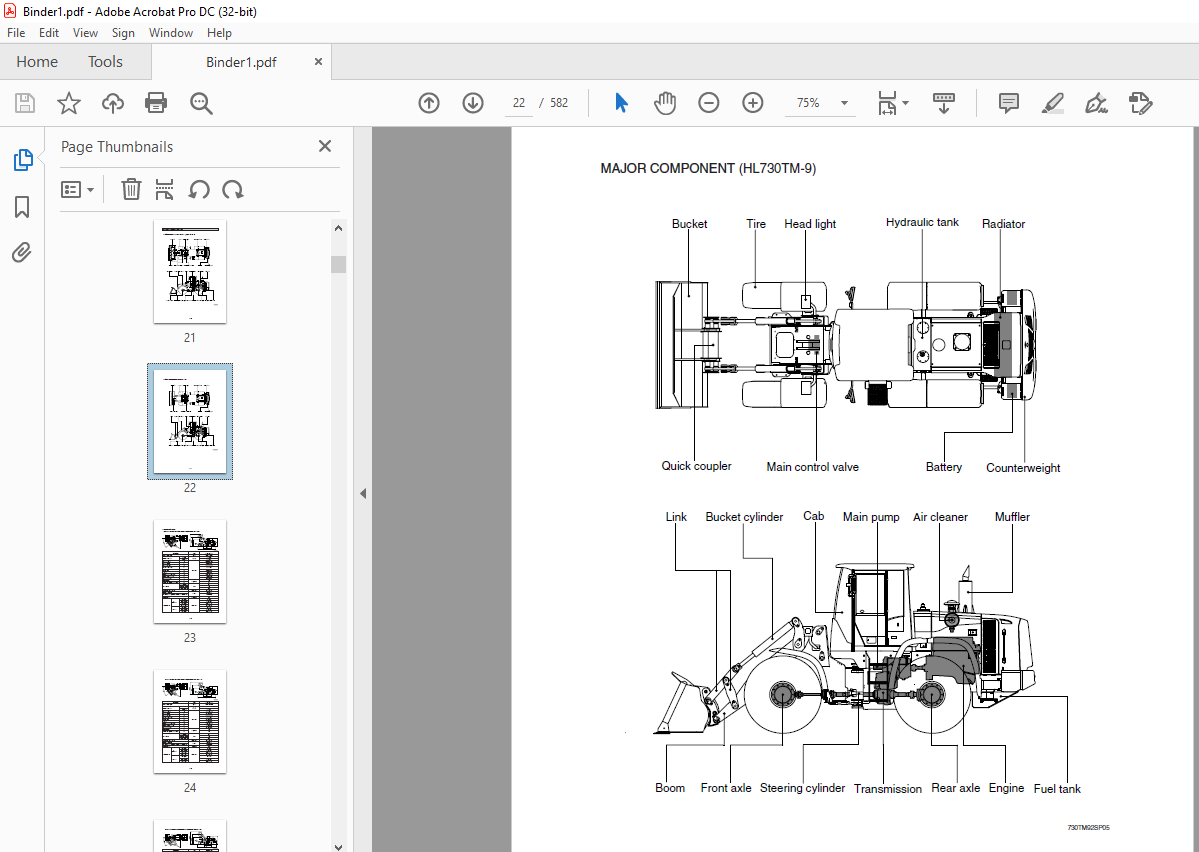The width and height of the screenshot is (1199, 852).
Task: Click the 'Bucket cylinder' label
Action: click(744, 517)
